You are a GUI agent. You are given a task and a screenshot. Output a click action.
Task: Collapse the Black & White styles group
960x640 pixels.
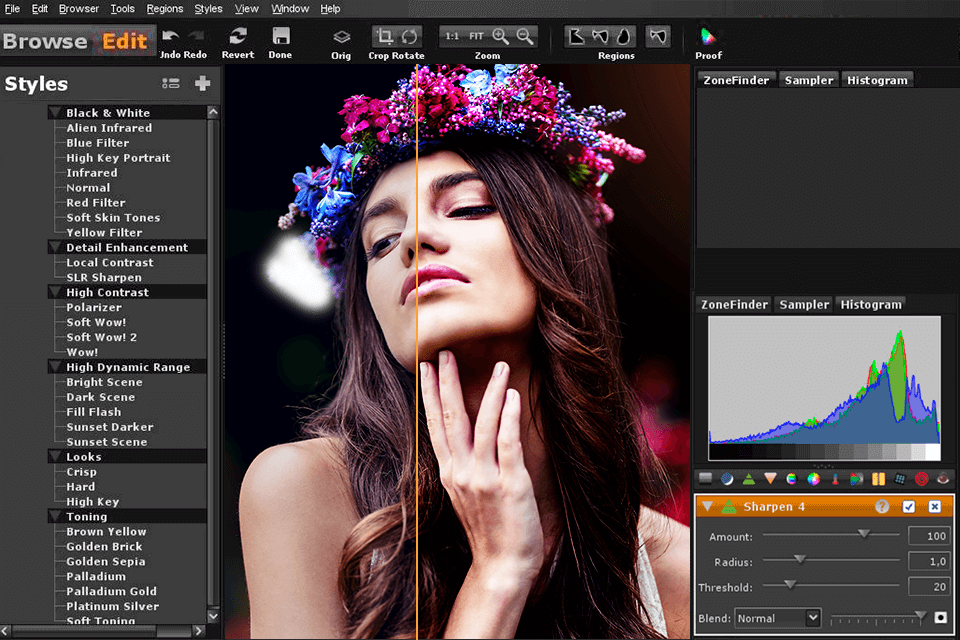tap(57, 112)
